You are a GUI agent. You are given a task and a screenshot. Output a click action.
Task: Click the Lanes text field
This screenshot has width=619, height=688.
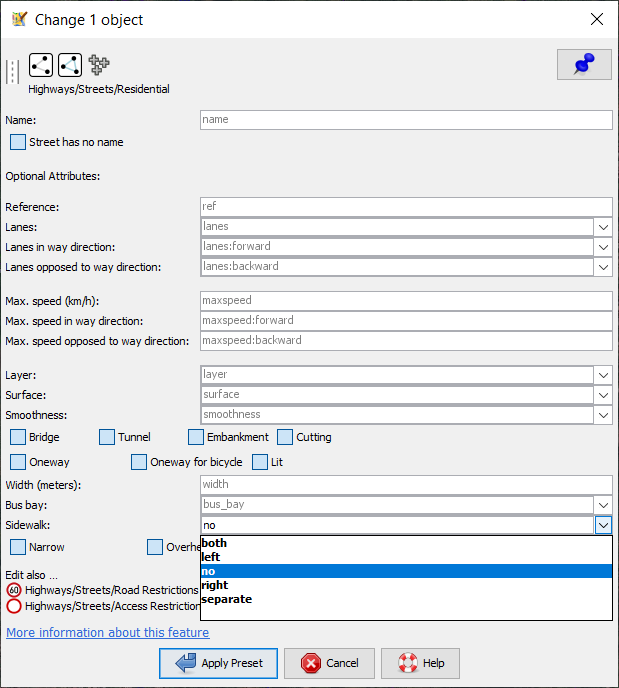397,227
